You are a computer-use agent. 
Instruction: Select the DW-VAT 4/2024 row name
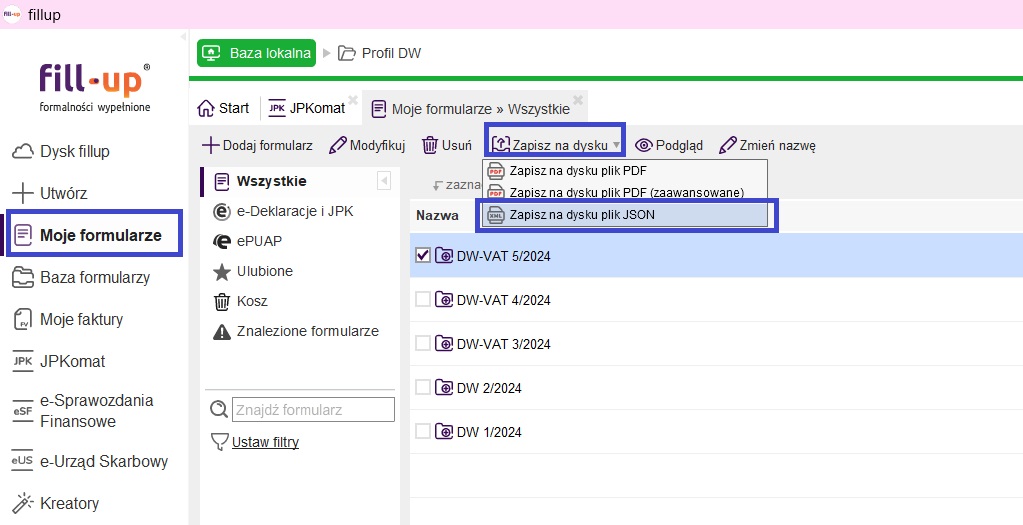click(x=504, y=300)
